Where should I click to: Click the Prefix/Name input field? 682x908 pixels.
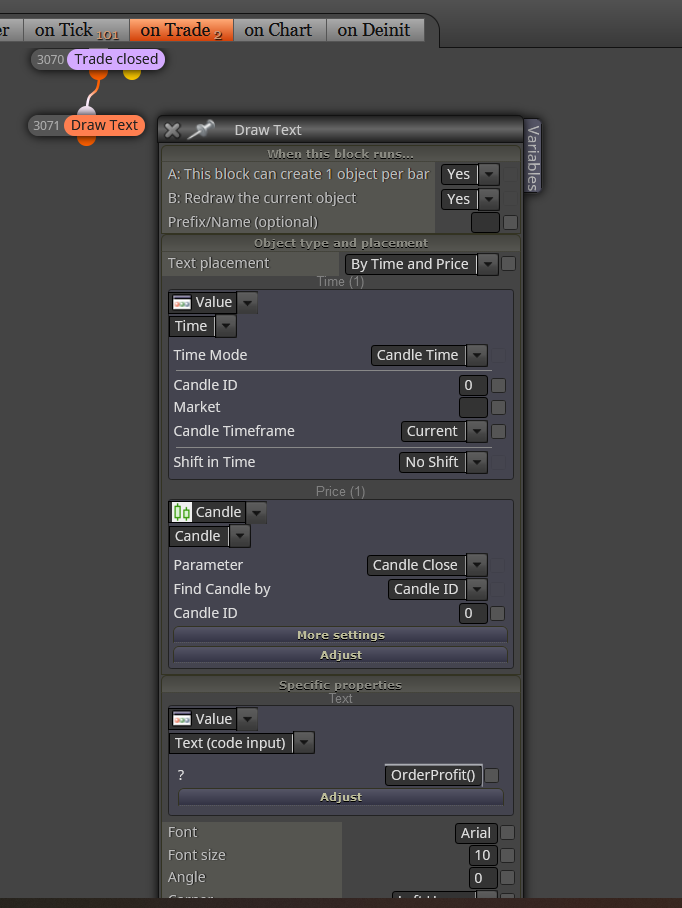[x=485, y=222]
